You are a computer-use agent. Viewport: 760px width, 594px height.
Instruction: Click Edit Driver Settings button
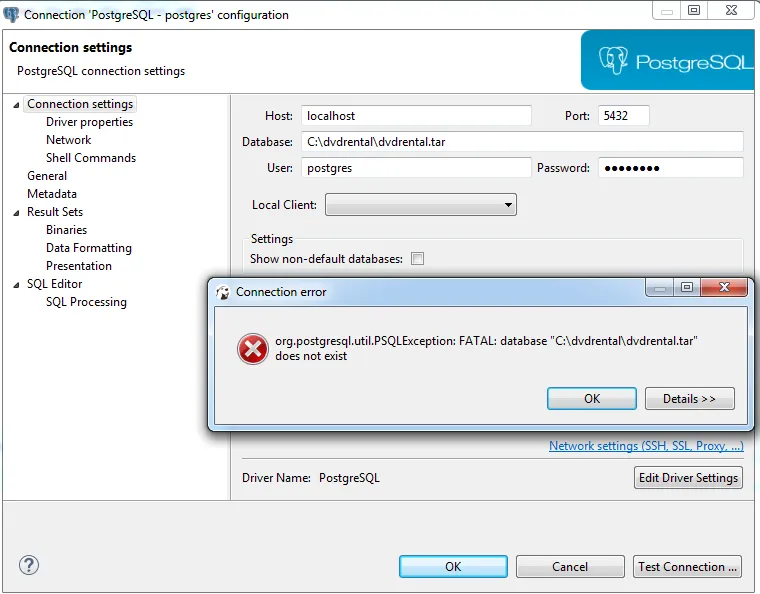[x=688, y=478]
